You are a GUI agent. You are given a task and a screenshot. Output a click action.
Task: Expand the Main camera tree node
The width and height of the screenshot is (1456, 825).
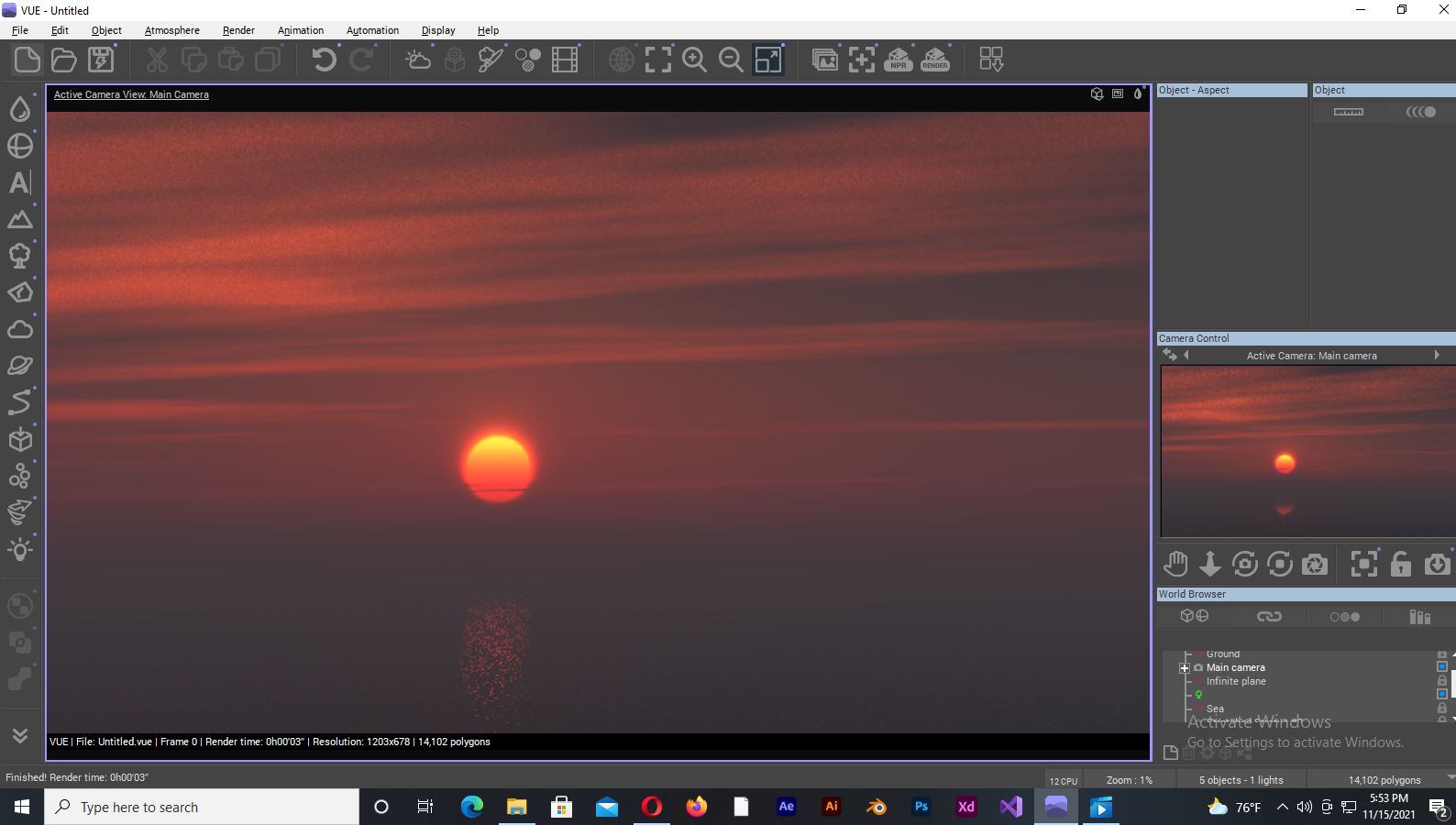[1184, 668]
